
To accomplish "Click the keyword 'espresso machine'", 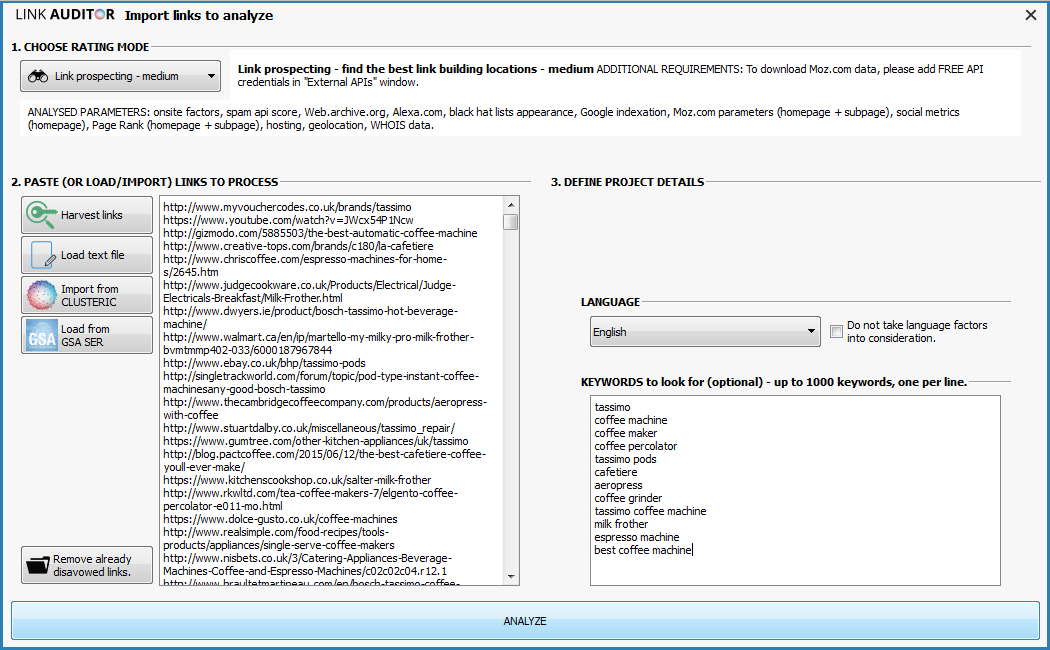I will click(x=636, y=537).
